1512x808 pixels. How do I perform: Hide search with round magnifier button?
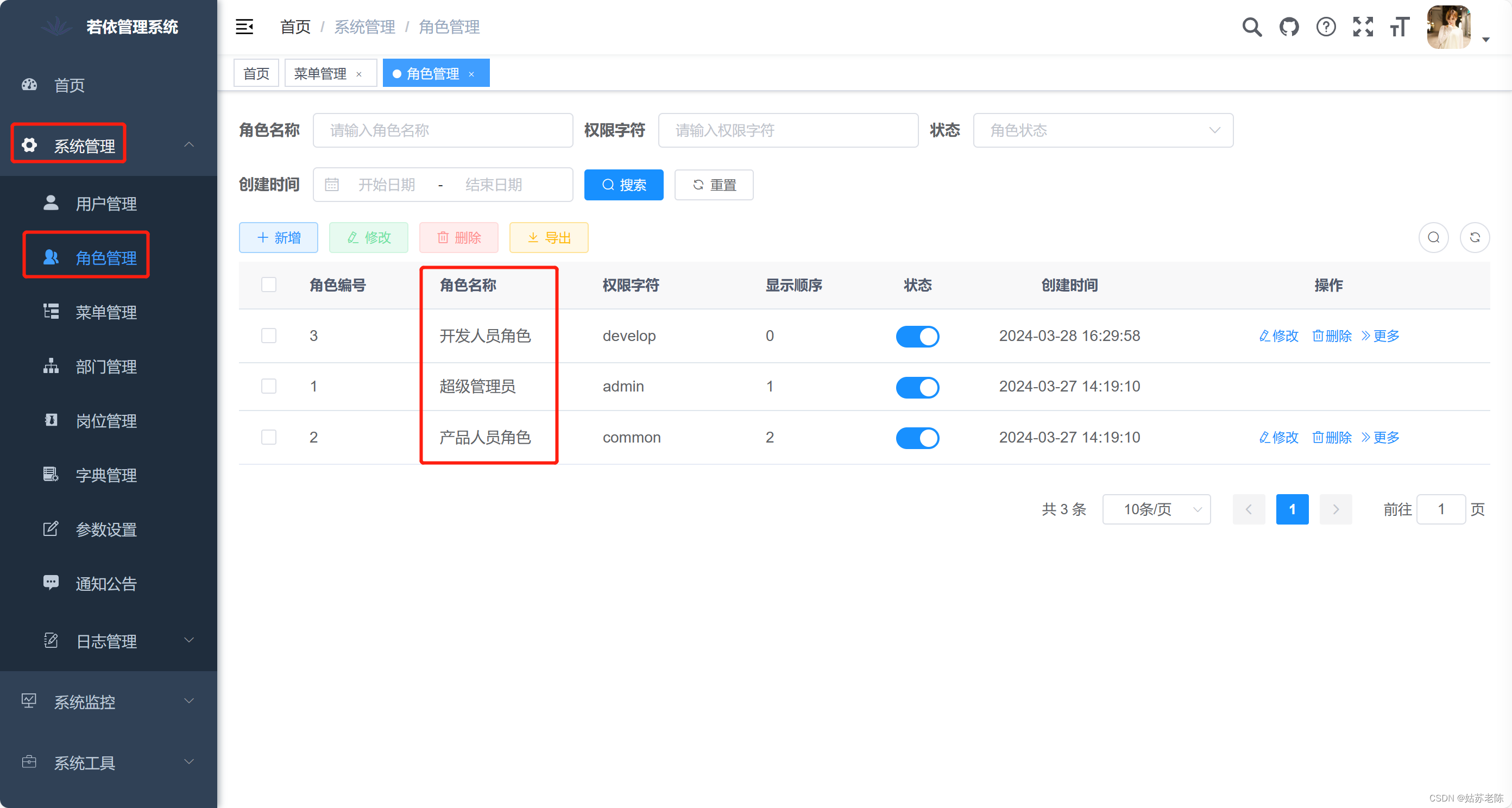(1433, 238)
